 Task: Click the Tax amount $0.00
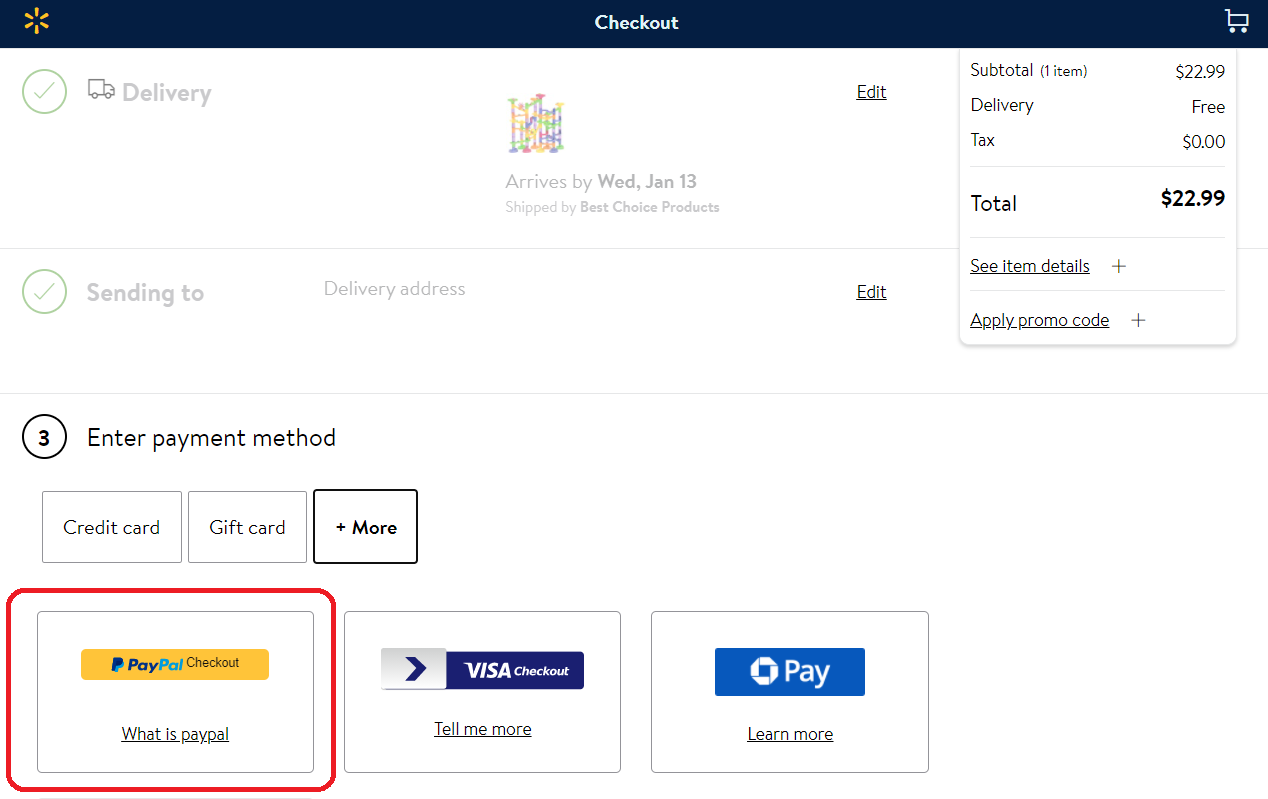[x=1204, y=142]
